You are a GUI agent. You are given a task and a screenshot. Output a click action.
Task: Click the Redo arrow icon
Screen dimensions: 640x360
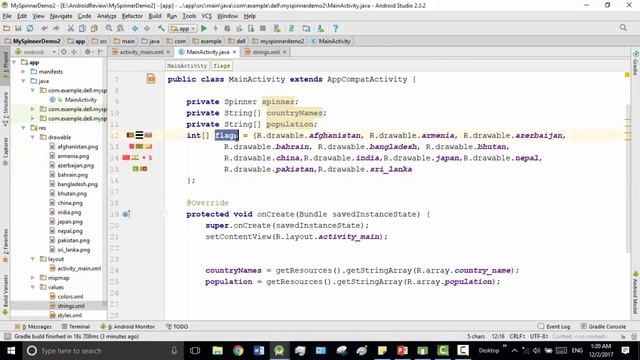coord(56,29)
